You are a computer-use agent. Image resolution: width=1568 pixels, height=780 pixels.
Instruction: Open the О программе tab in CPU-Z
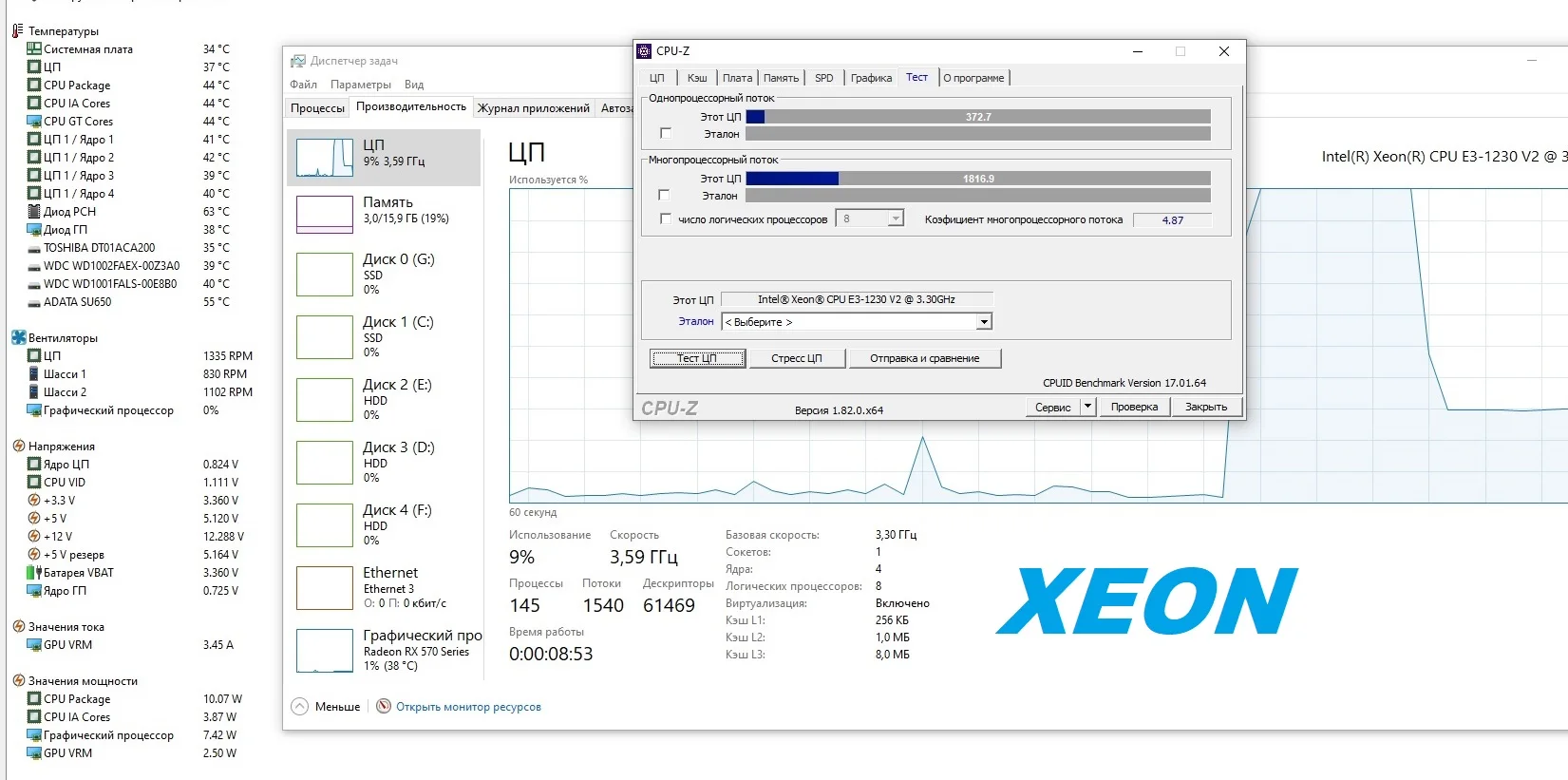pos(973,78)
